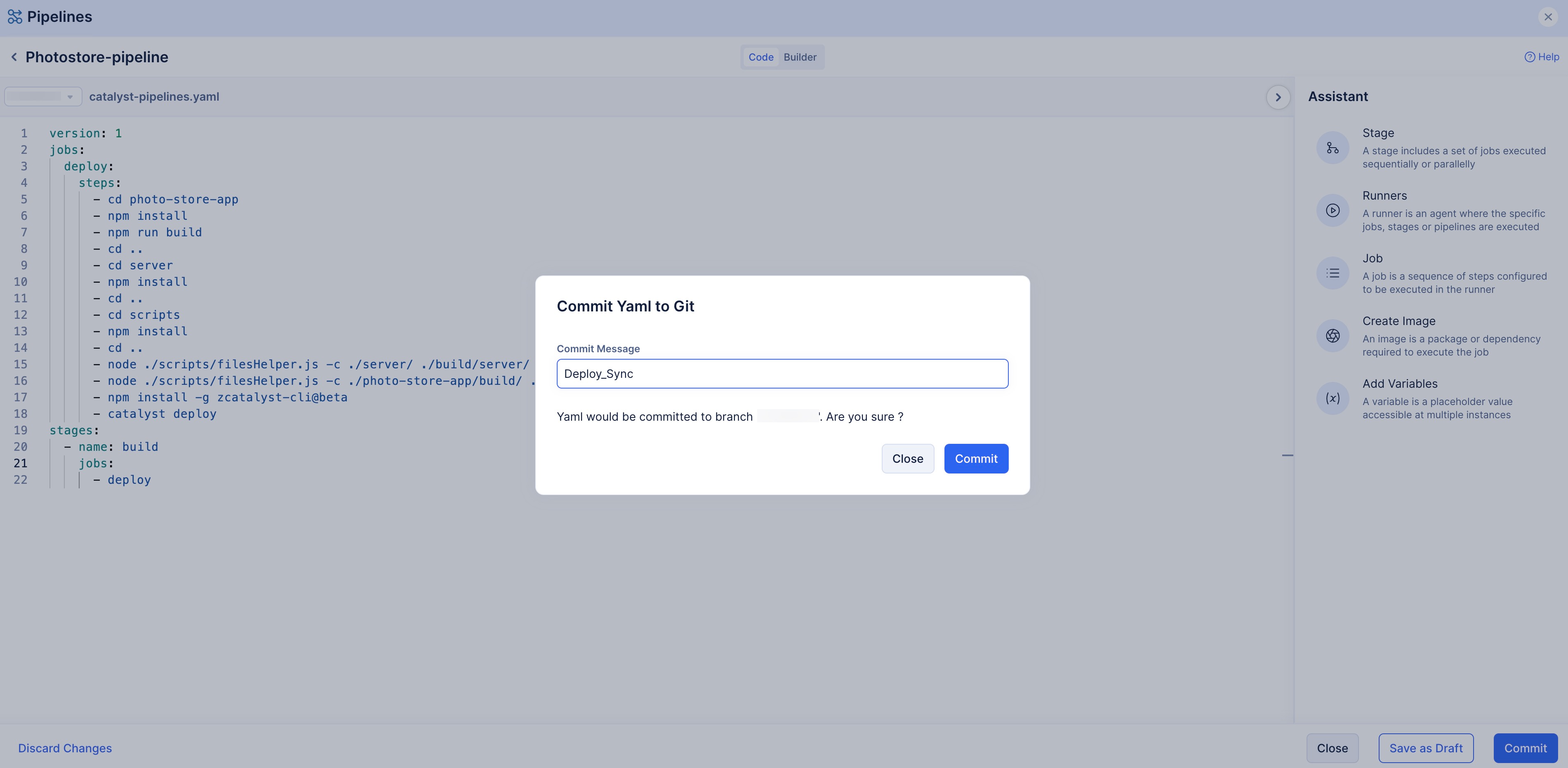Click Close in the commit dialog

tap(907, 459)
